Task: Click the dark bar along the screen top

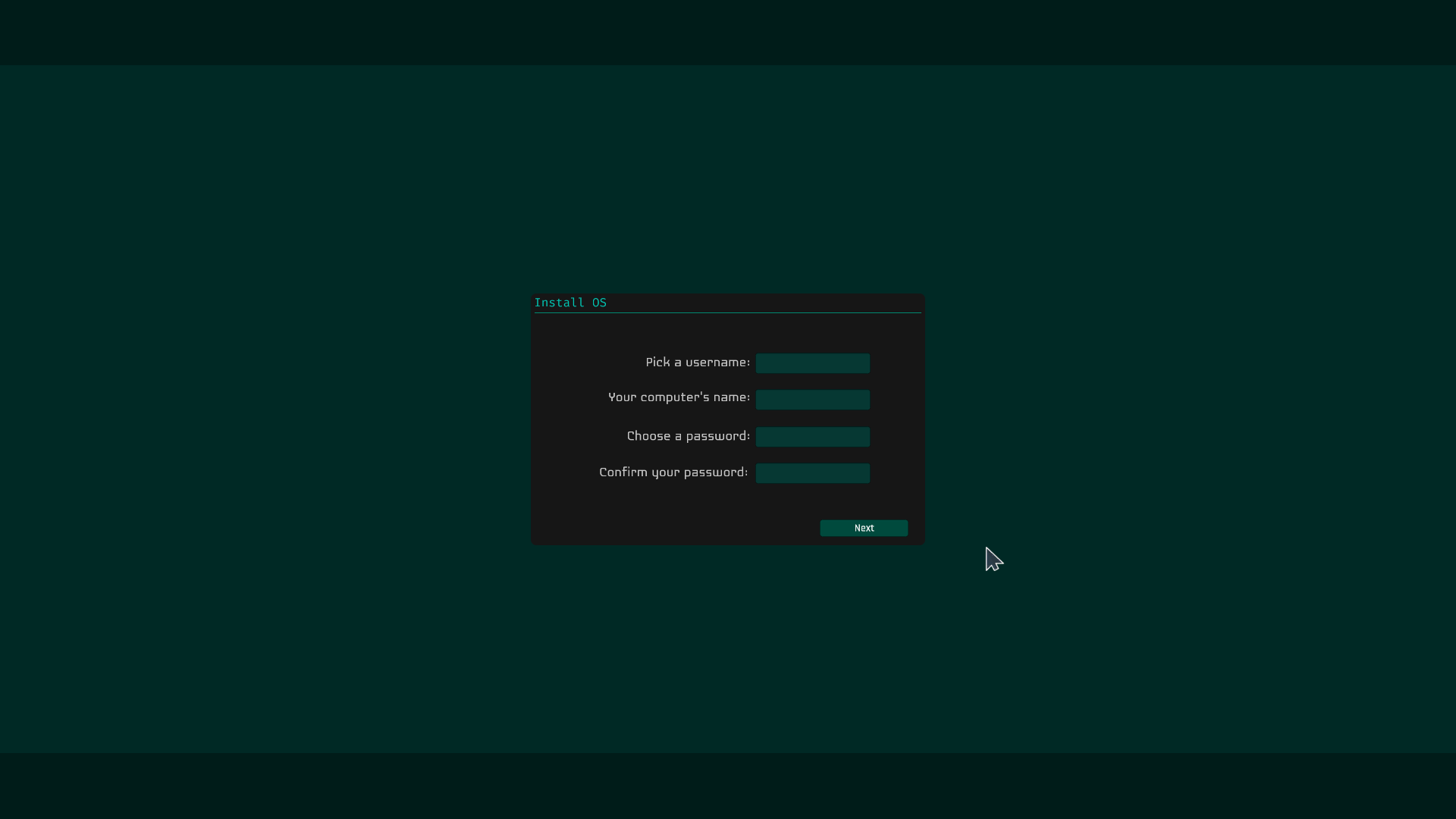Action: point(728,32)
